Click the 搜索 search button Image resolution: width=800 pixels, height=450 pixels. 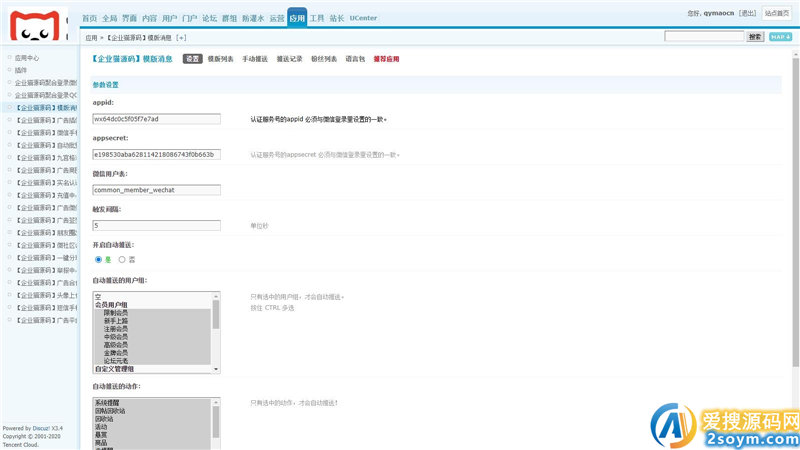(x=755, y=37)
